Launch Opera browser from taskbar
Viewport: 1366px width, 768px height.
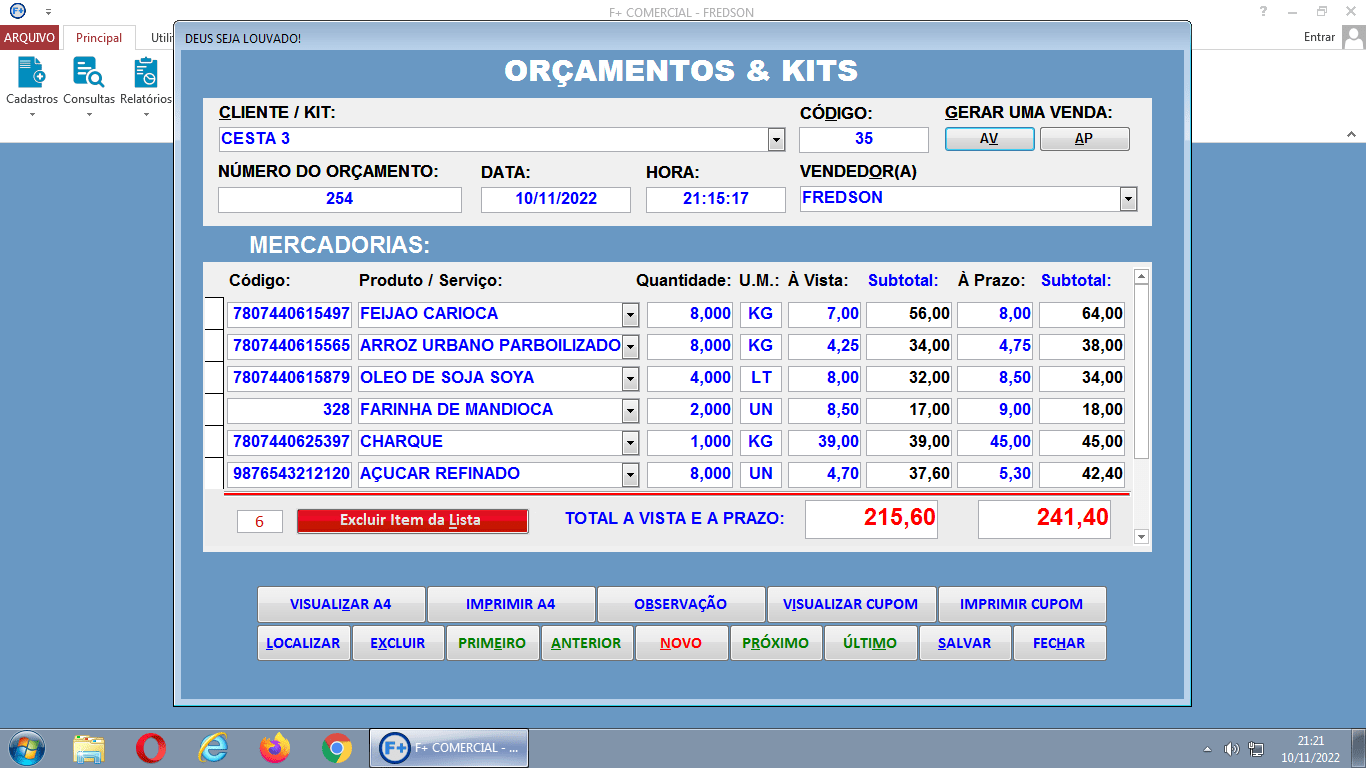pyautogui.click(x=151, y=748)
